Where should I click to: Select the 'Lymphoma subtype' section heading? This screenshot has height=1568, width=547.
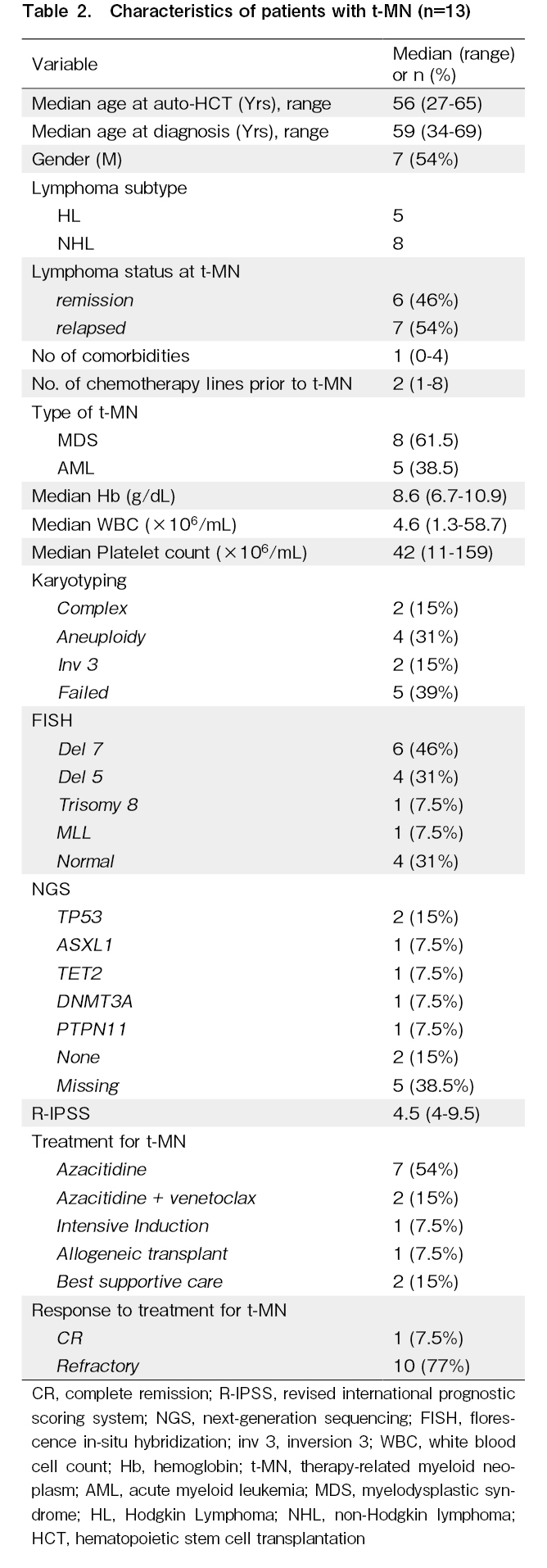(x=109, y=188)
